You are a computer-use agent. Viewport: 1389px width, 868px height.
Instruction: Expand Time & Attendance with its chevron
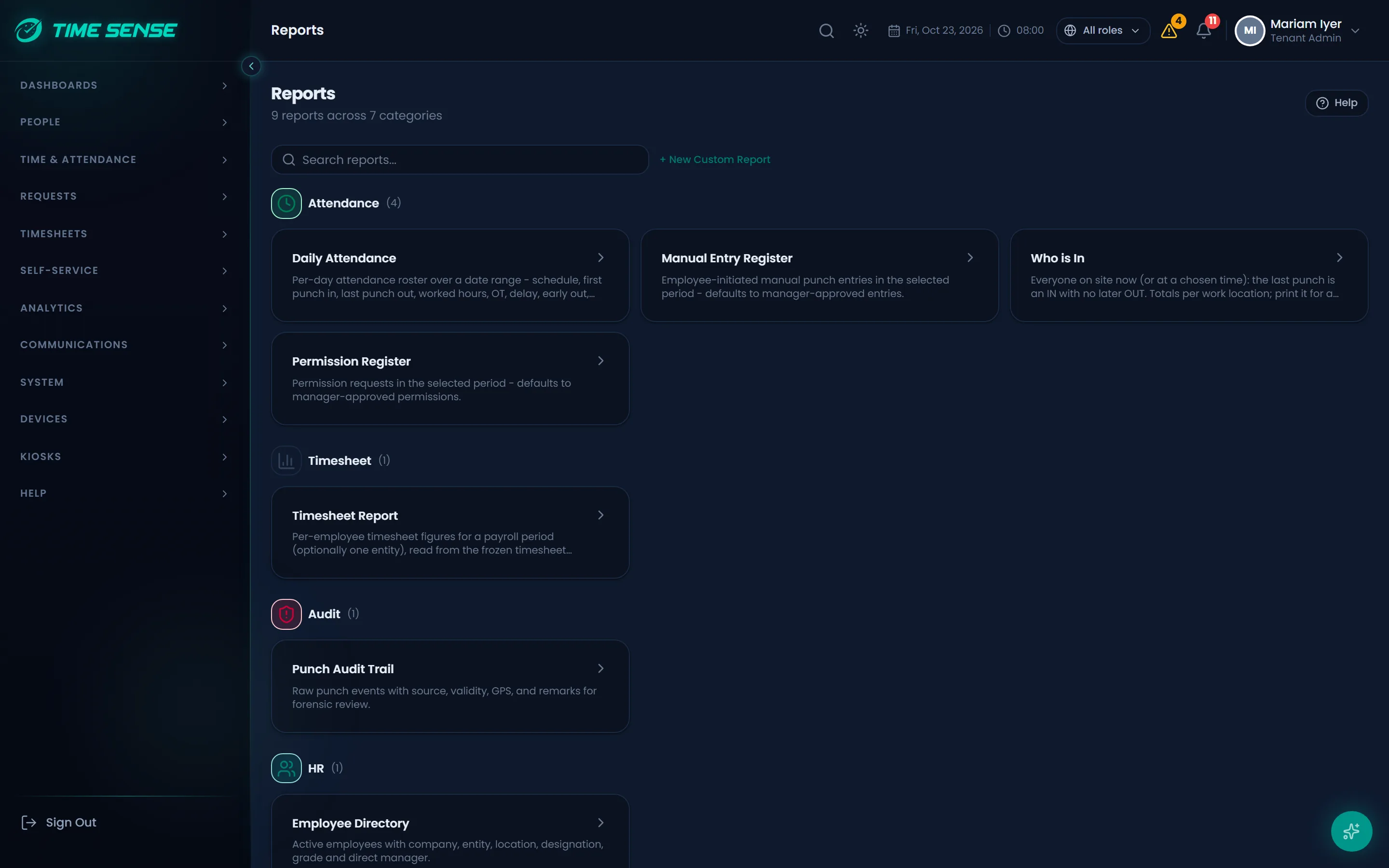[x=224, y=160]
